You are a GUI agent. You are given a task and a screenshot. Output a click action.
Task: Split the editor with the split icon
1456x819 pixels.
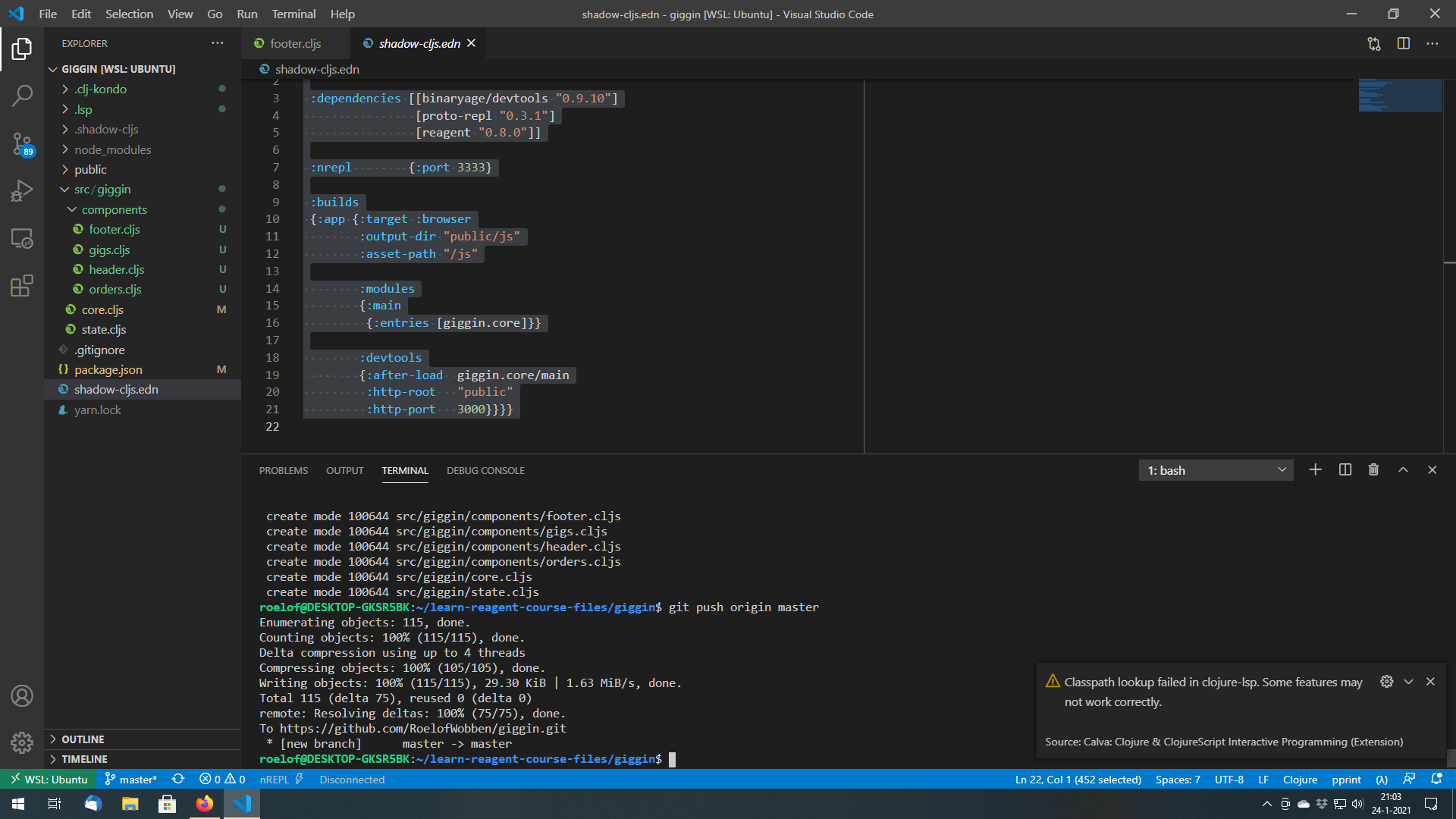[x=1403, y=43]
